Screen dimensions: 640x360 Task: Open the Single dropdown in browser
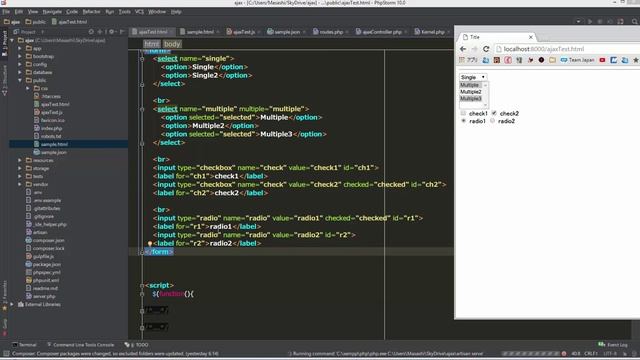(472, 77)
